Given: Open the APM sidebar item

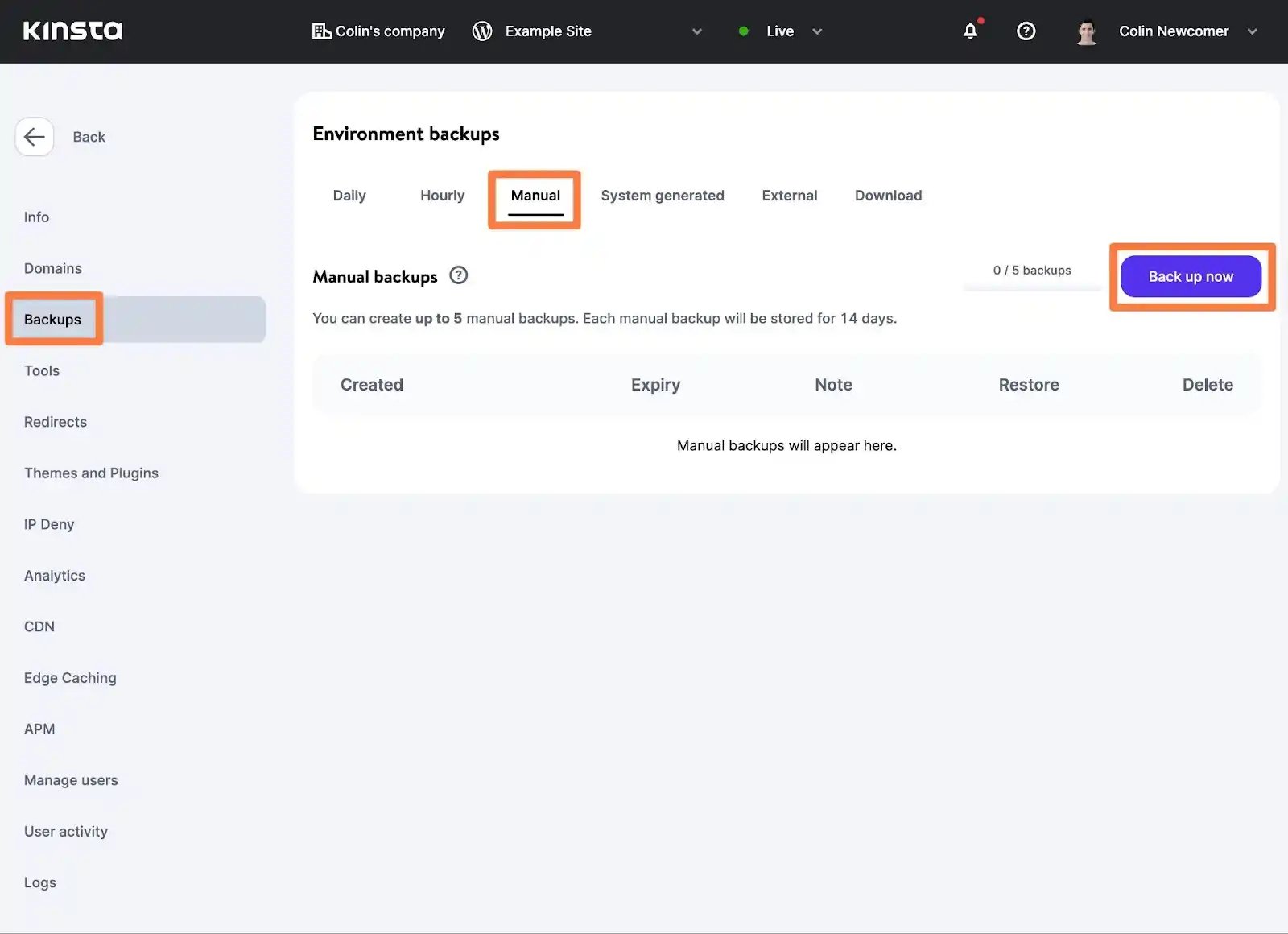Looking at the screenshot, I should pos(39,729).
